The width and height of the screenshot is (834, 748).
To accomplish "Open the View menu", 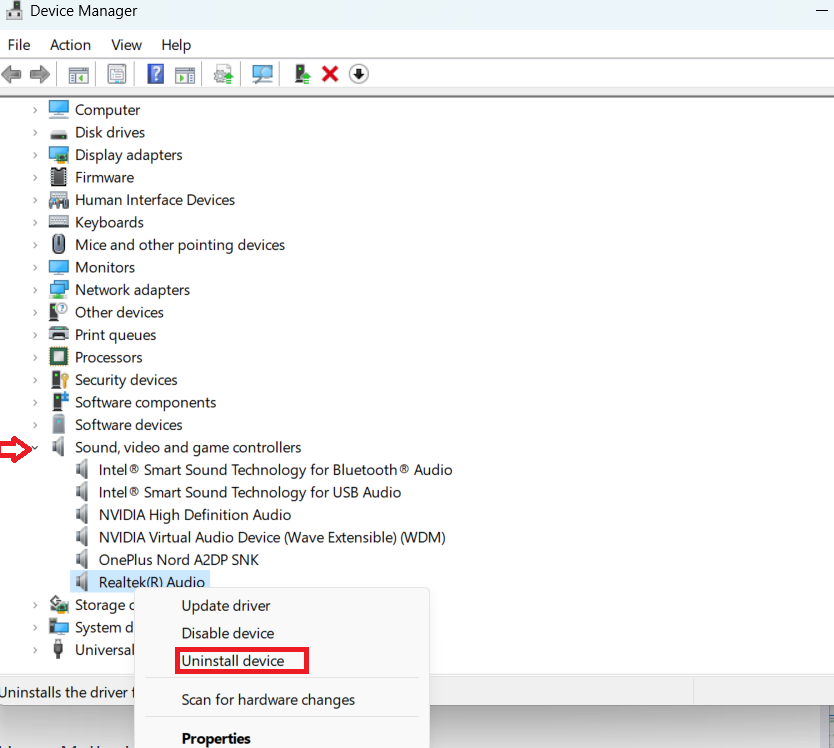I will (126, 45).
